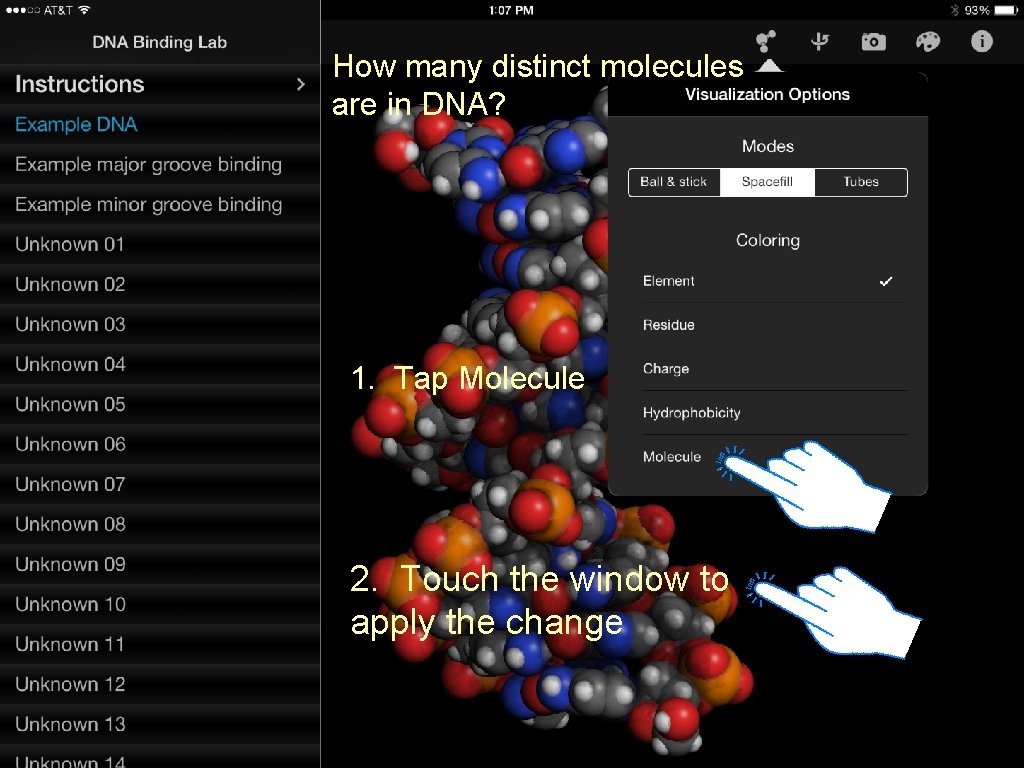Open the molecule visualization options icon
The height and width of the screenshot is (768, 1024).
[763, 42]
